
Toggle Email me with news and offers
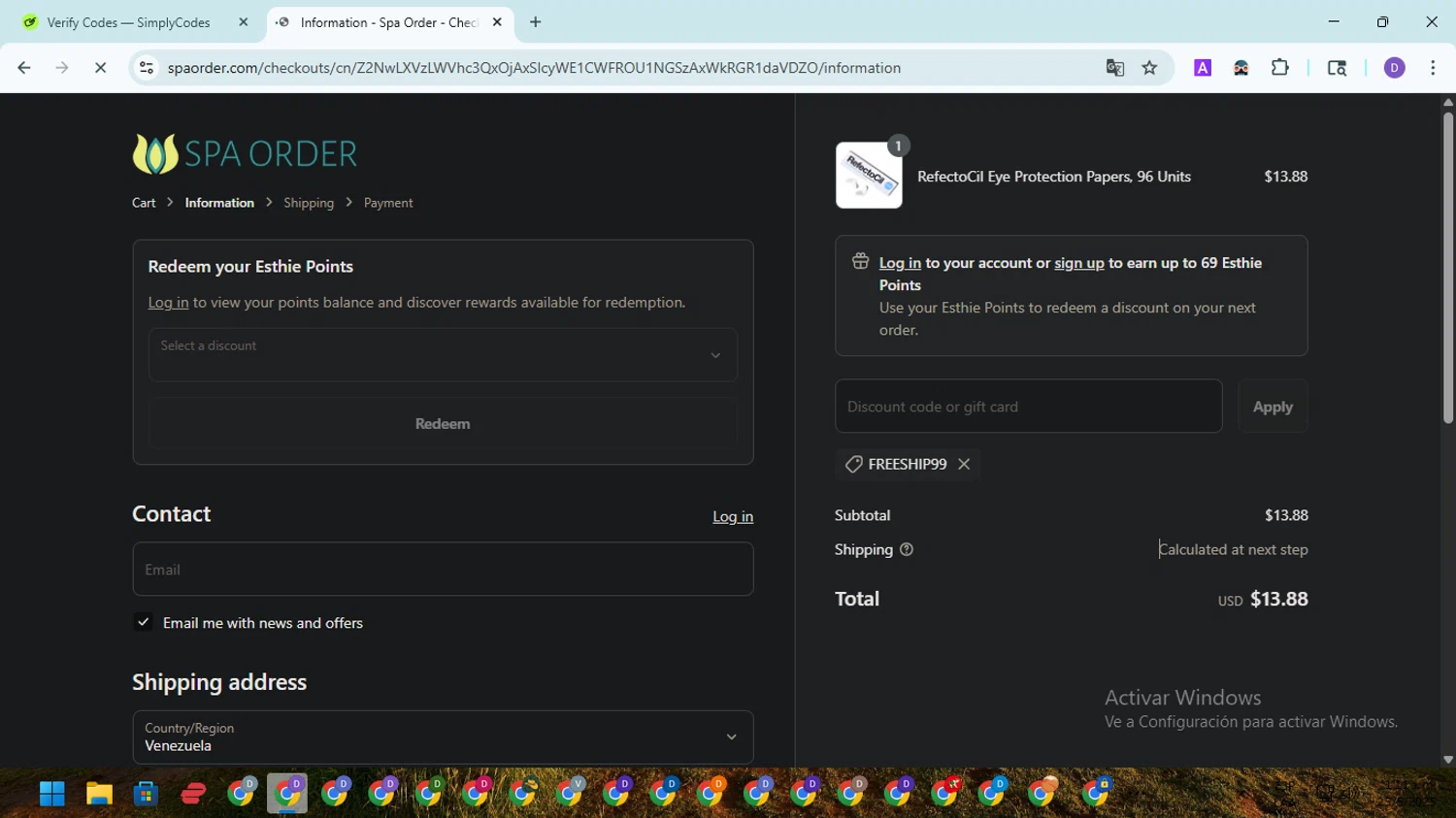point(143,622)
